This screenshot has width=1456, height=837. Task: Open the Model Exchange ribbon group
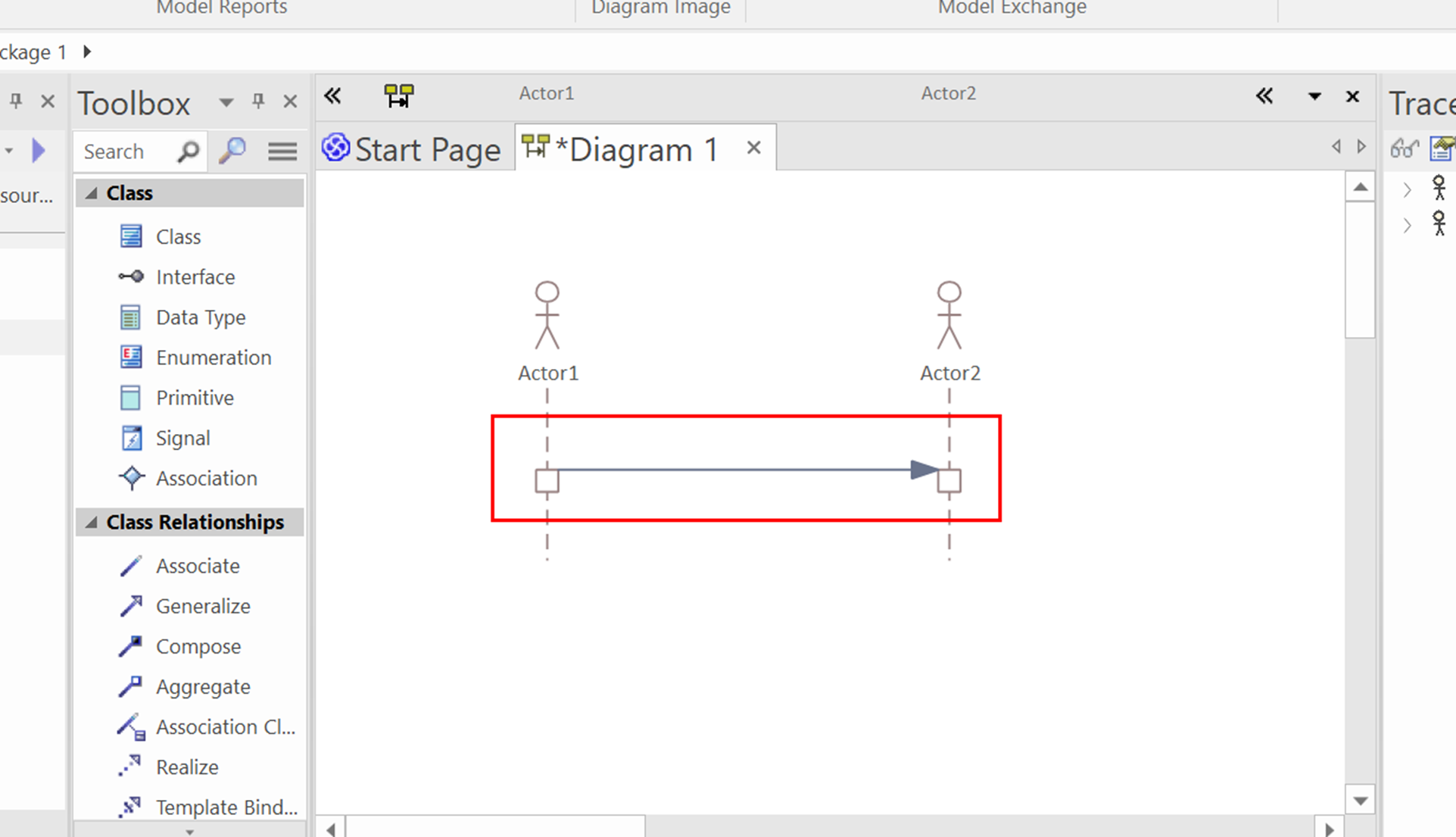[x=1012, y=8]
